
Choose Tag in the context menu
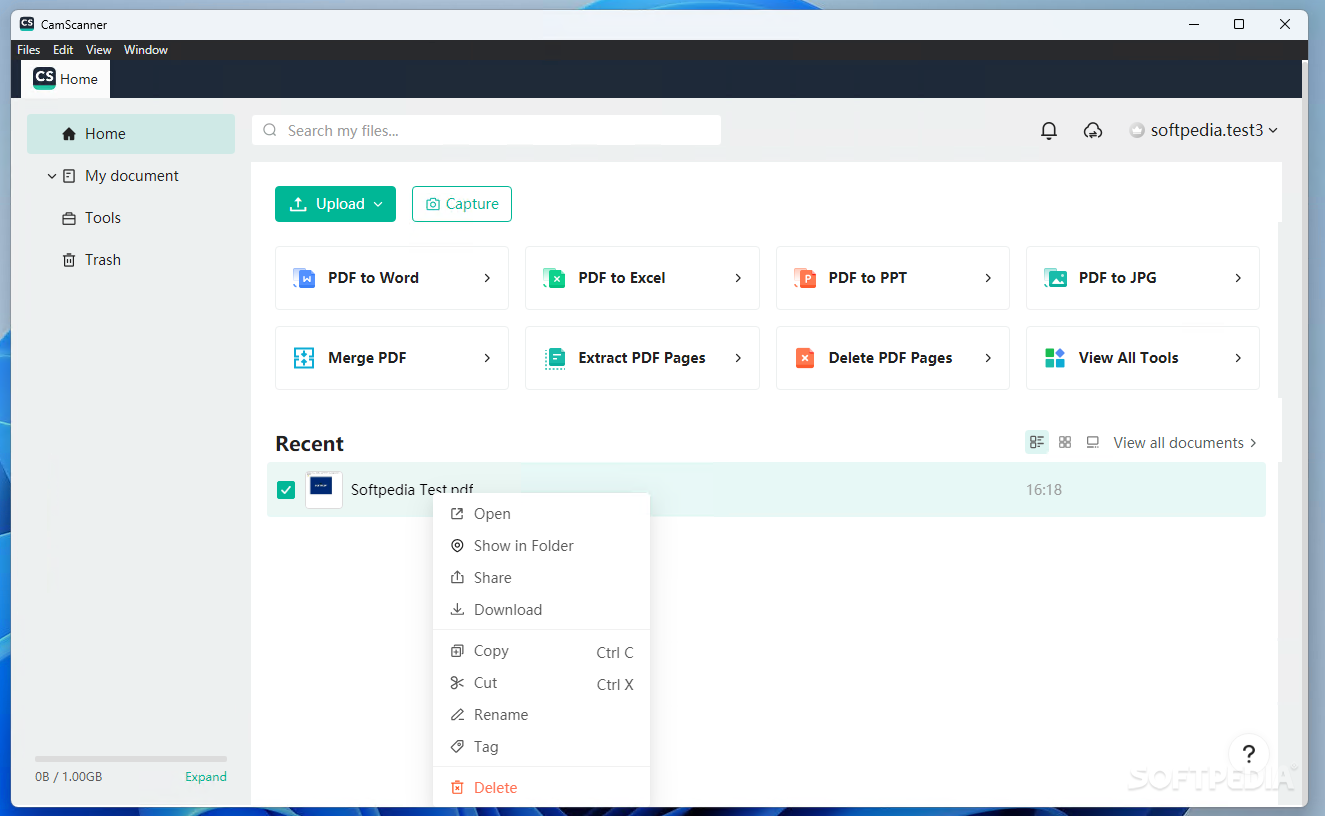point(541,747)
